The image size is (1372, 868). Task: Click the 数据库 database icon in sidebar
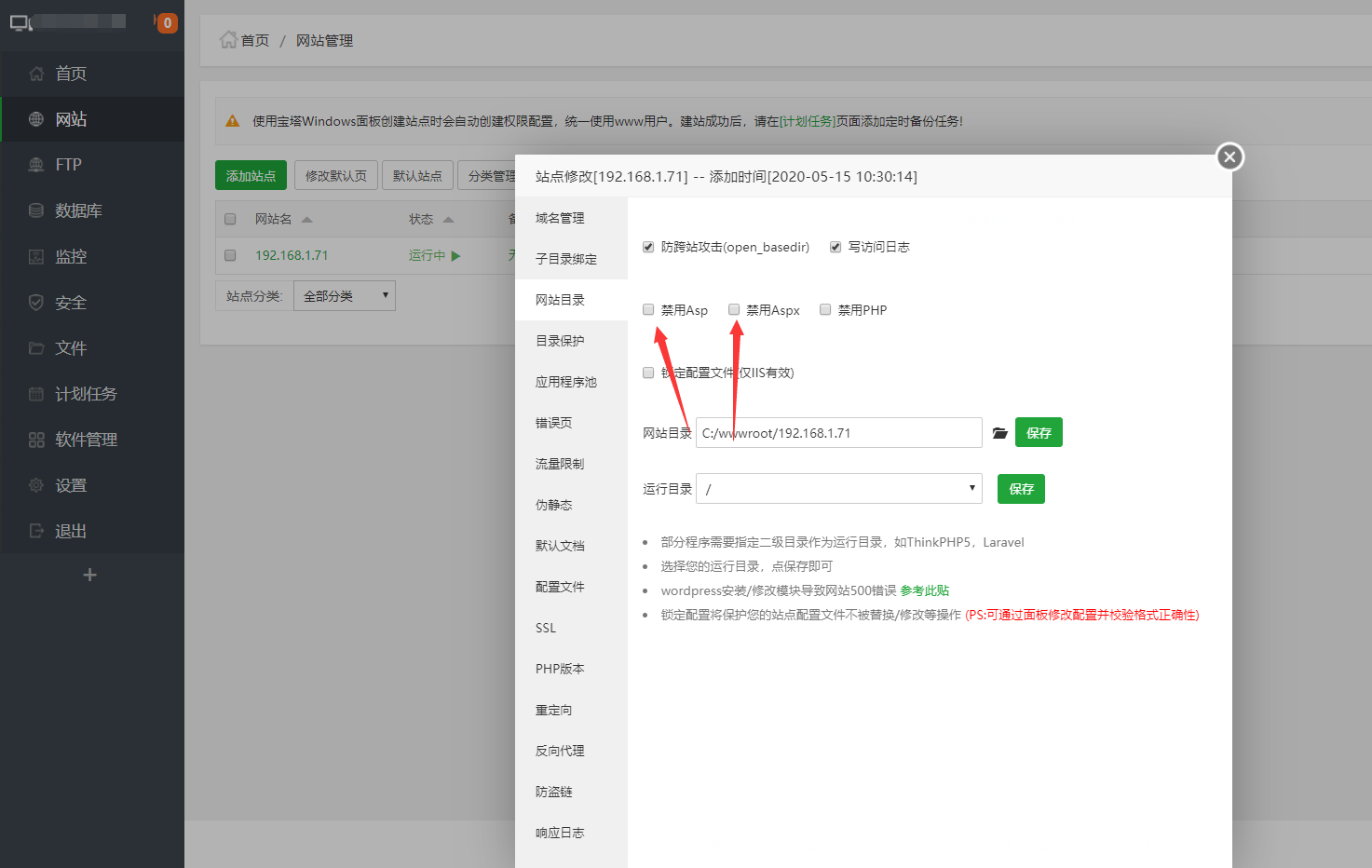tap(36, 210)
